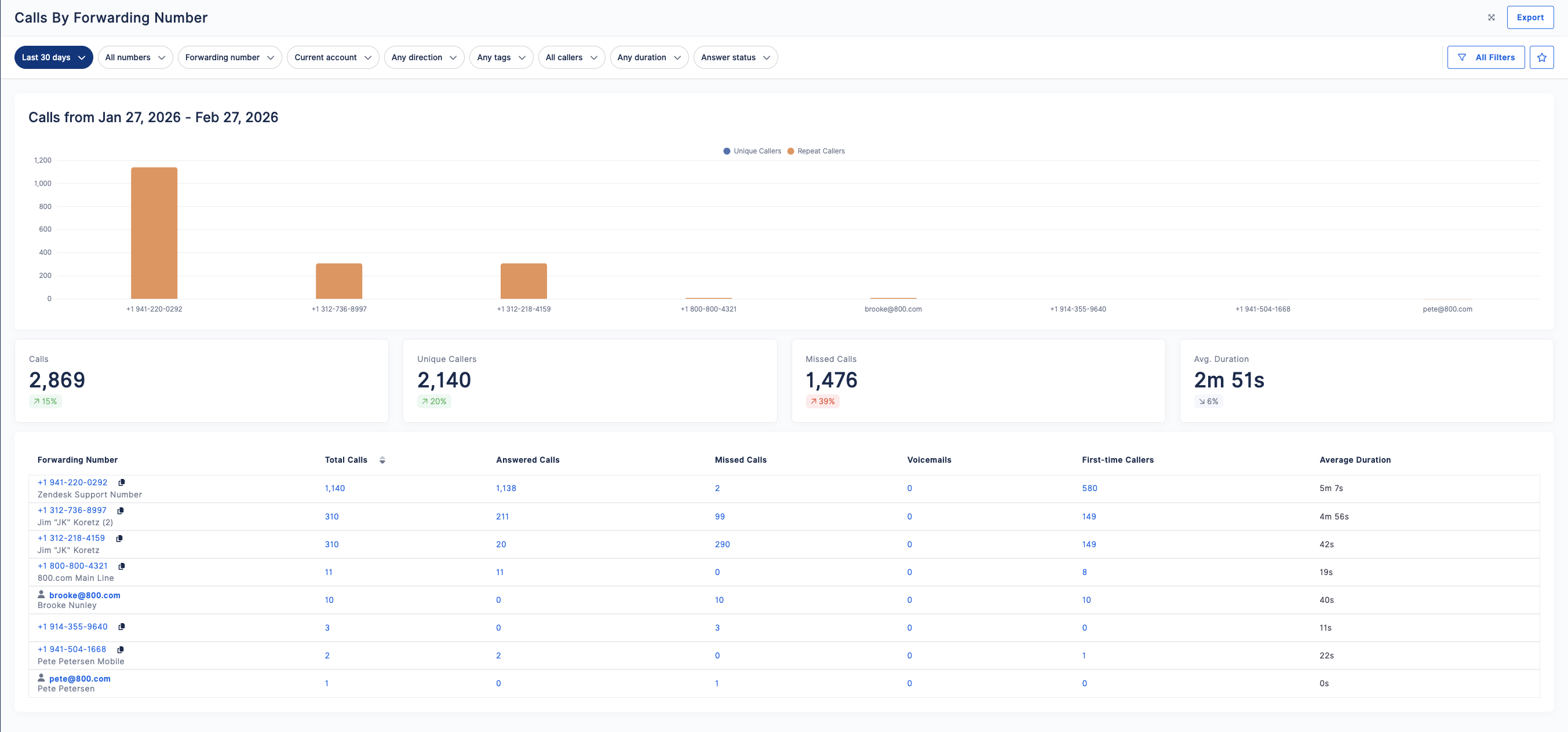Open the Any direction filter menu
Image resolution: width=1568 pixels, height=732 pixels.
424,57
